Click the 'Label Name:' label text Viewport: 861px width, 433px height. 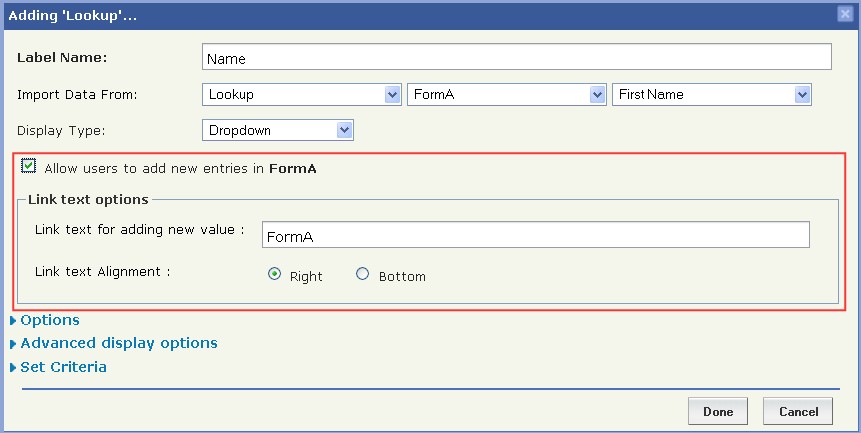tap(62, 57)
